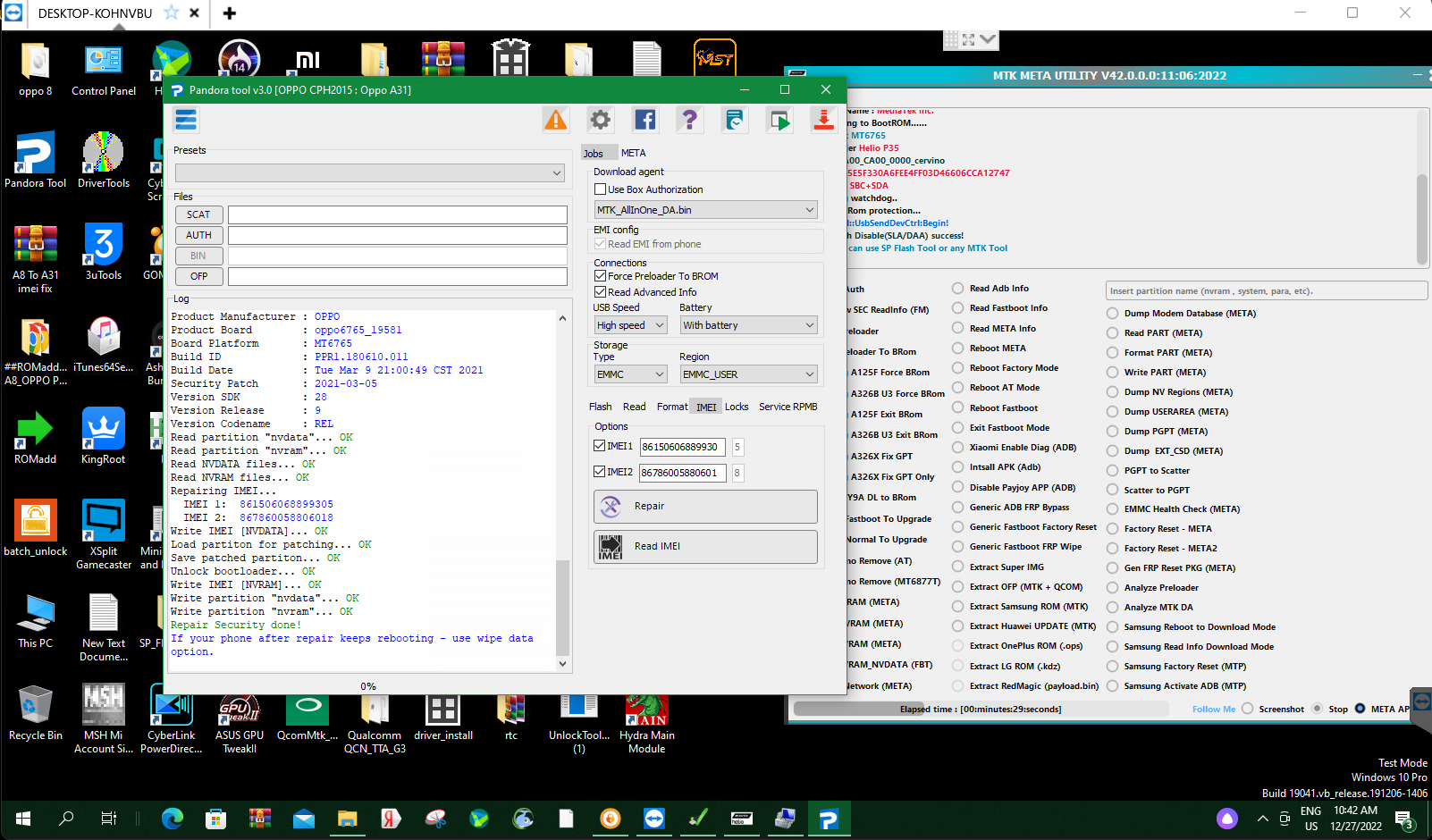Open XSplit Gamecaster desktop icon
The image size is (1432, 840).
pyautogui.click(x=104, y=534)
